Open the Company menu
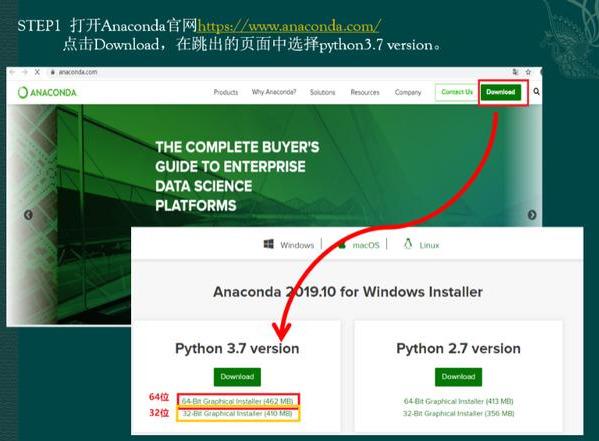Viewport: 599px width, 441px height. point(408,92)
